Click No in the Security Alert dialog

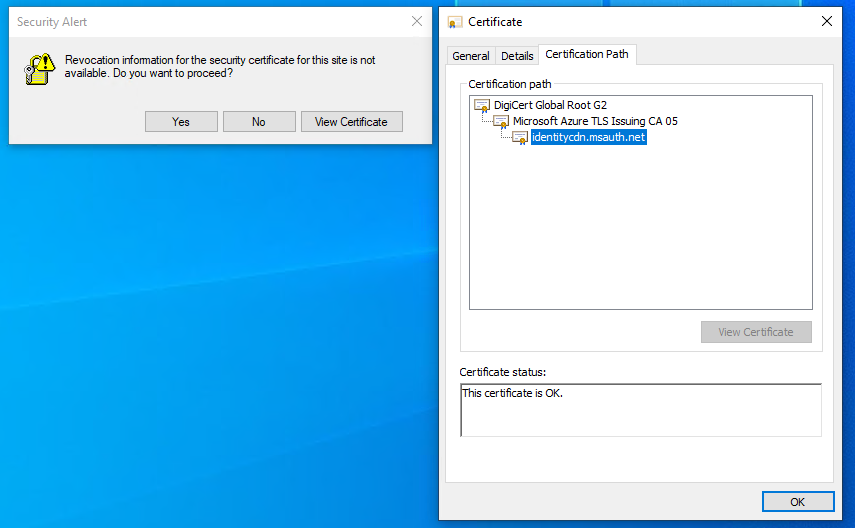[x=259, y=122]
